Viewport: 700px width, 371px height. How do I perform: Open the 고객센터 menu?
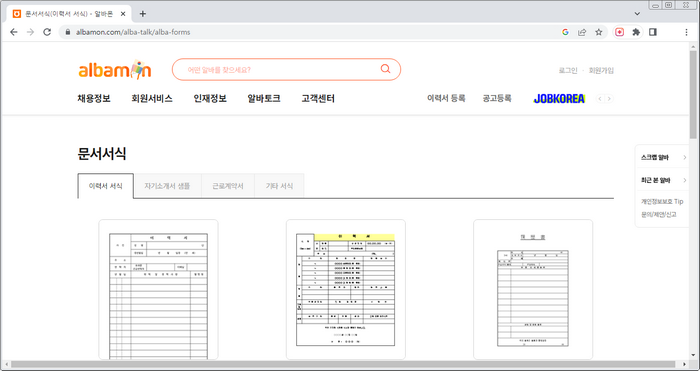(x=318, y=99)
